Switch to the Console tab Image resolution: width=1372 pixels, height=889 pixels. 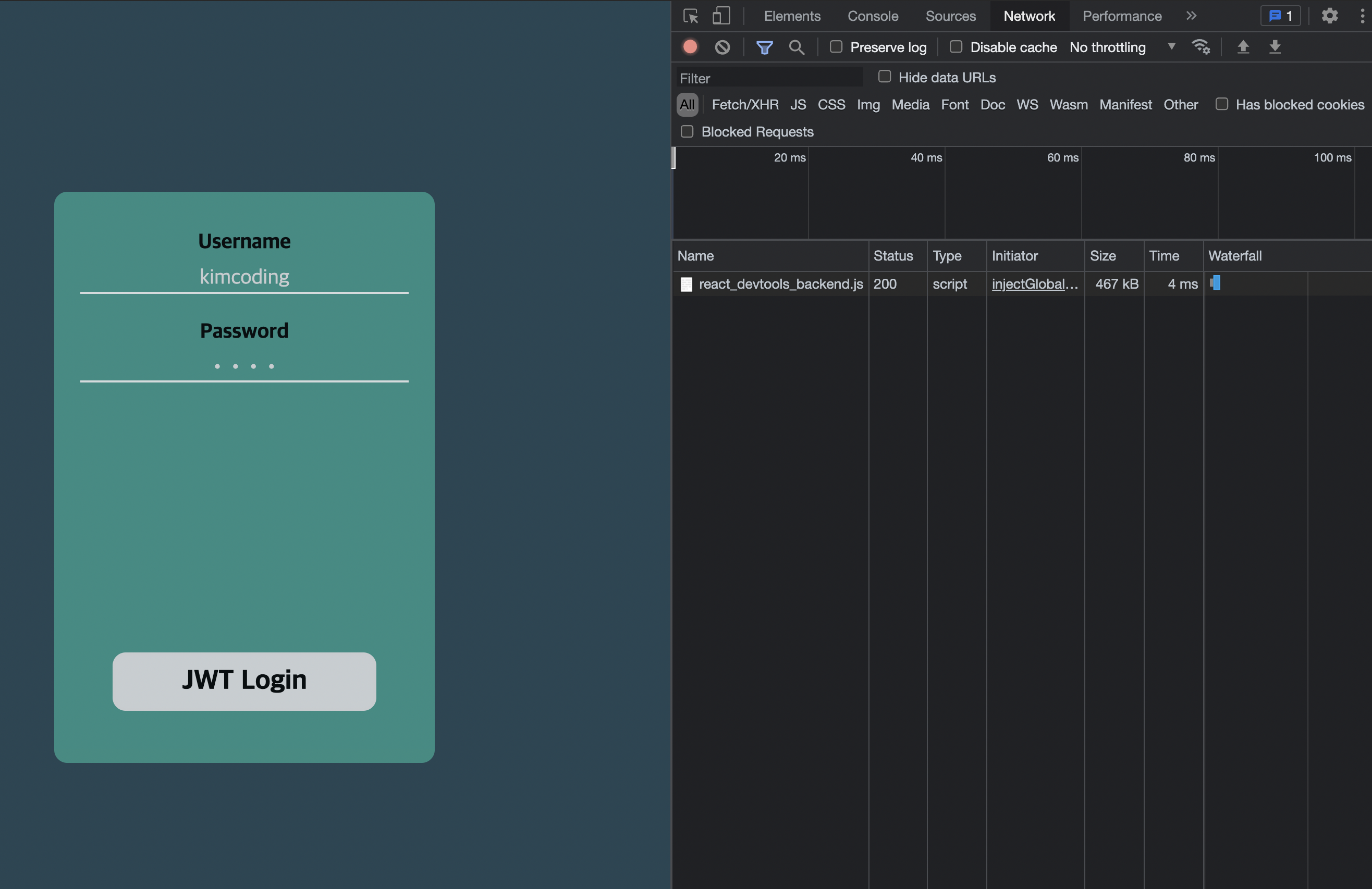tap(872, 16)
